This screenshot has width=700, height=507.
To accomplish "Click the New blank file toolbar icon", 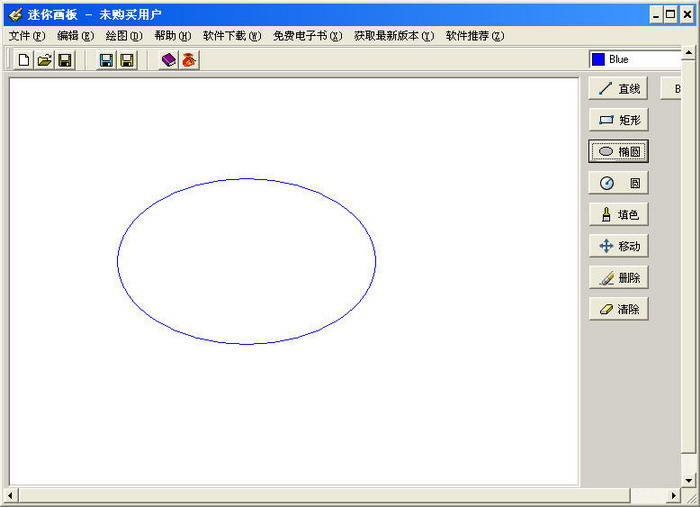I will (24, 60).
